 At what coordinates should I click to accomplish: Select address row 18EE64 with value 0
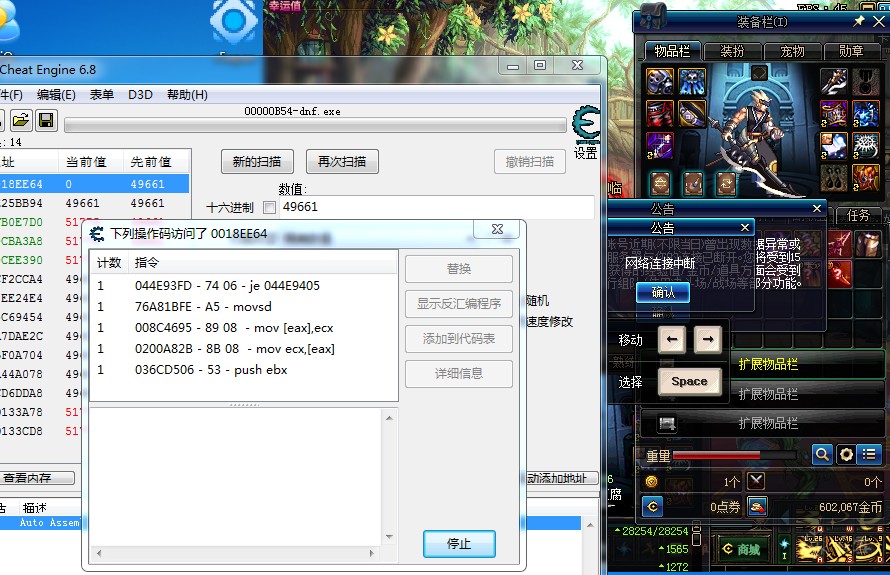[94, 184]
